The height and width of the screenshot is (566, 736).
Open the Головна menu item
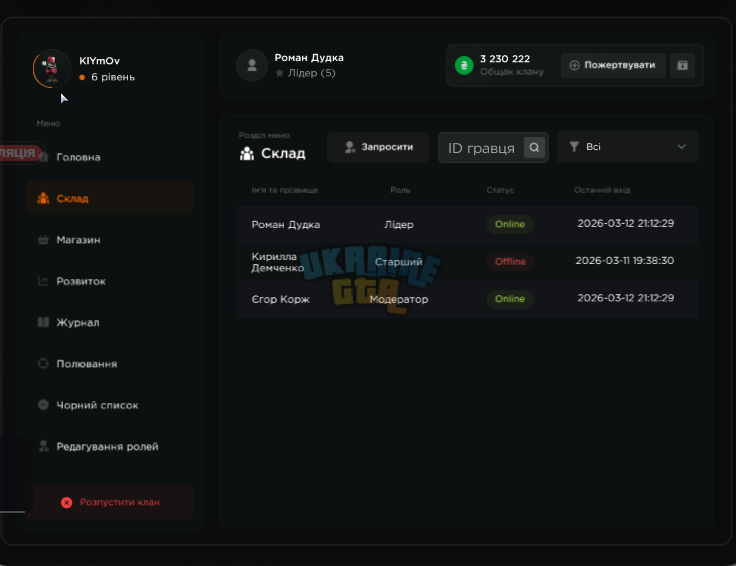coord(110,157)
